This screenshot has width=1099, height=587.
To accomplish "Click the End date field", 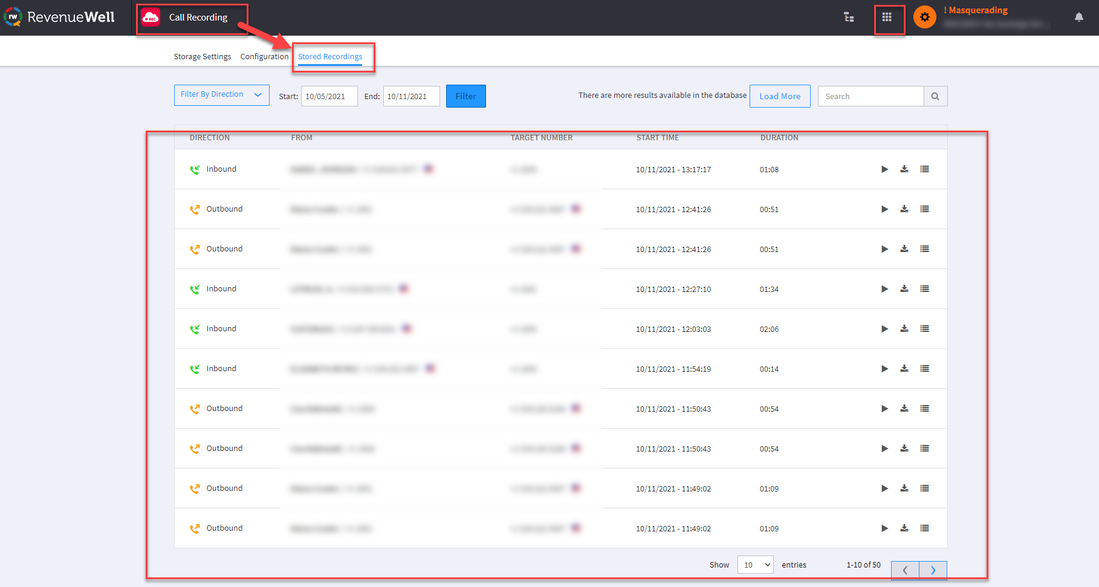I will pyautogui.click(x=411, y=96).
